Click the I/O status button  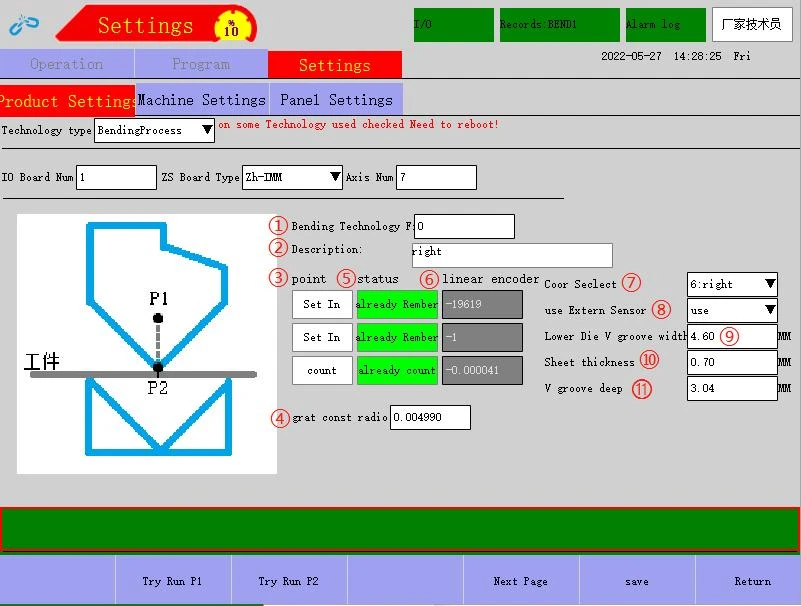(454, 25)
